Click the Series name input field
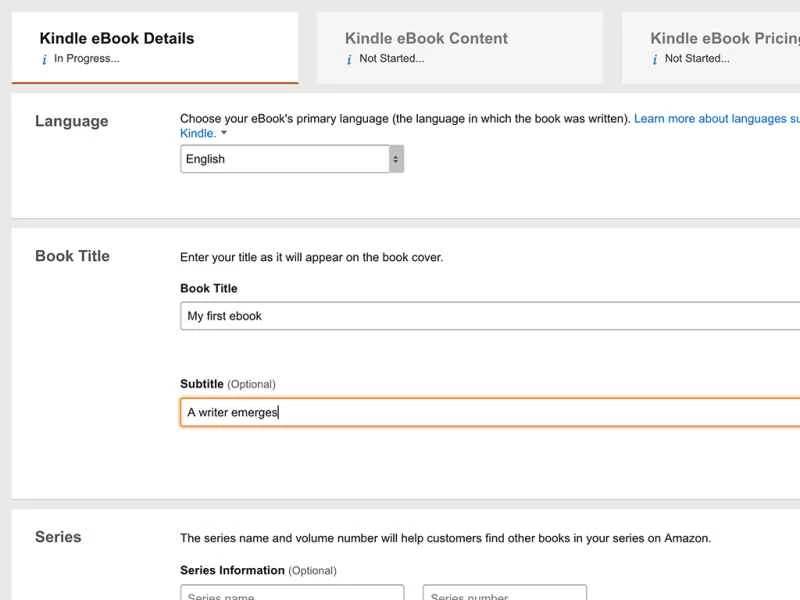Screen dimensions: 800x600 coord(292,594)
